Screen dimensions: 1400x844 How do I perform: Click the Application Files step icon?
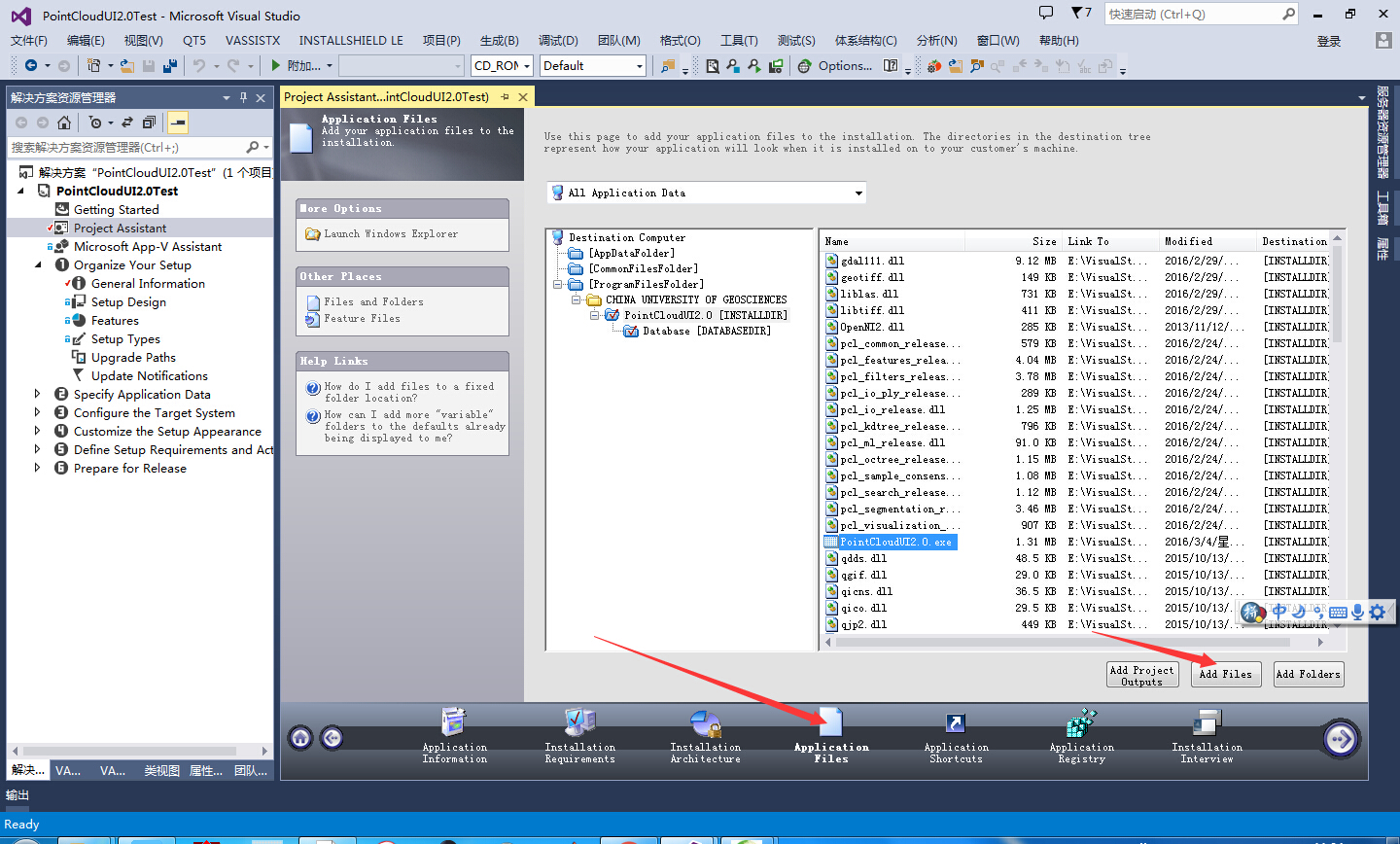point(830,722)
